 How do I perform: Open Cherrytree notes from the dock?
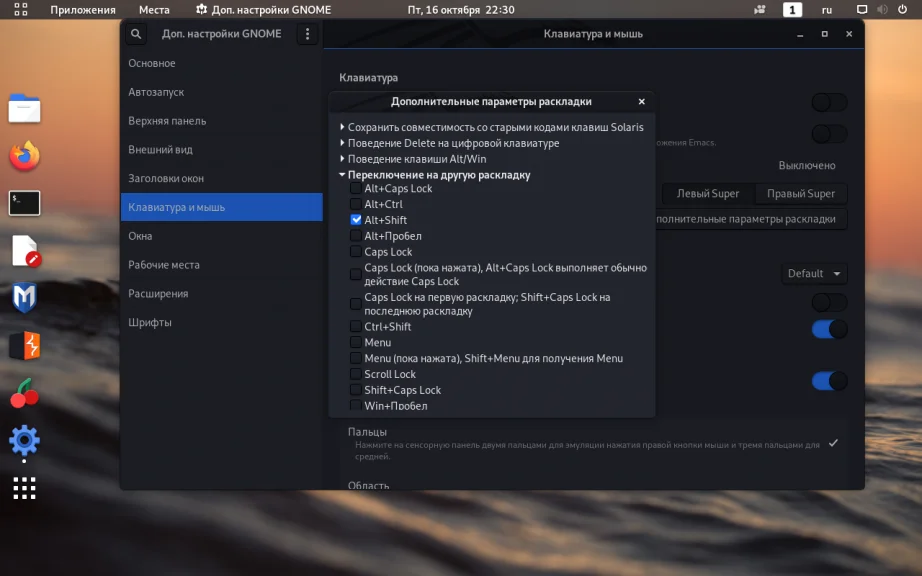tap(24, 394)
